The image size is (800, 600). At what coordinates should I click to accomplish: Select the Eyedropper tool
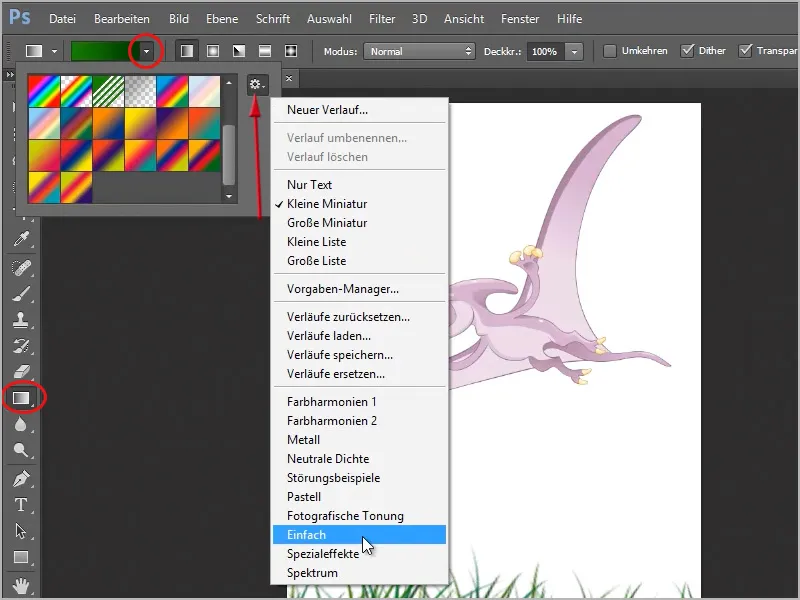click(21, 239)
